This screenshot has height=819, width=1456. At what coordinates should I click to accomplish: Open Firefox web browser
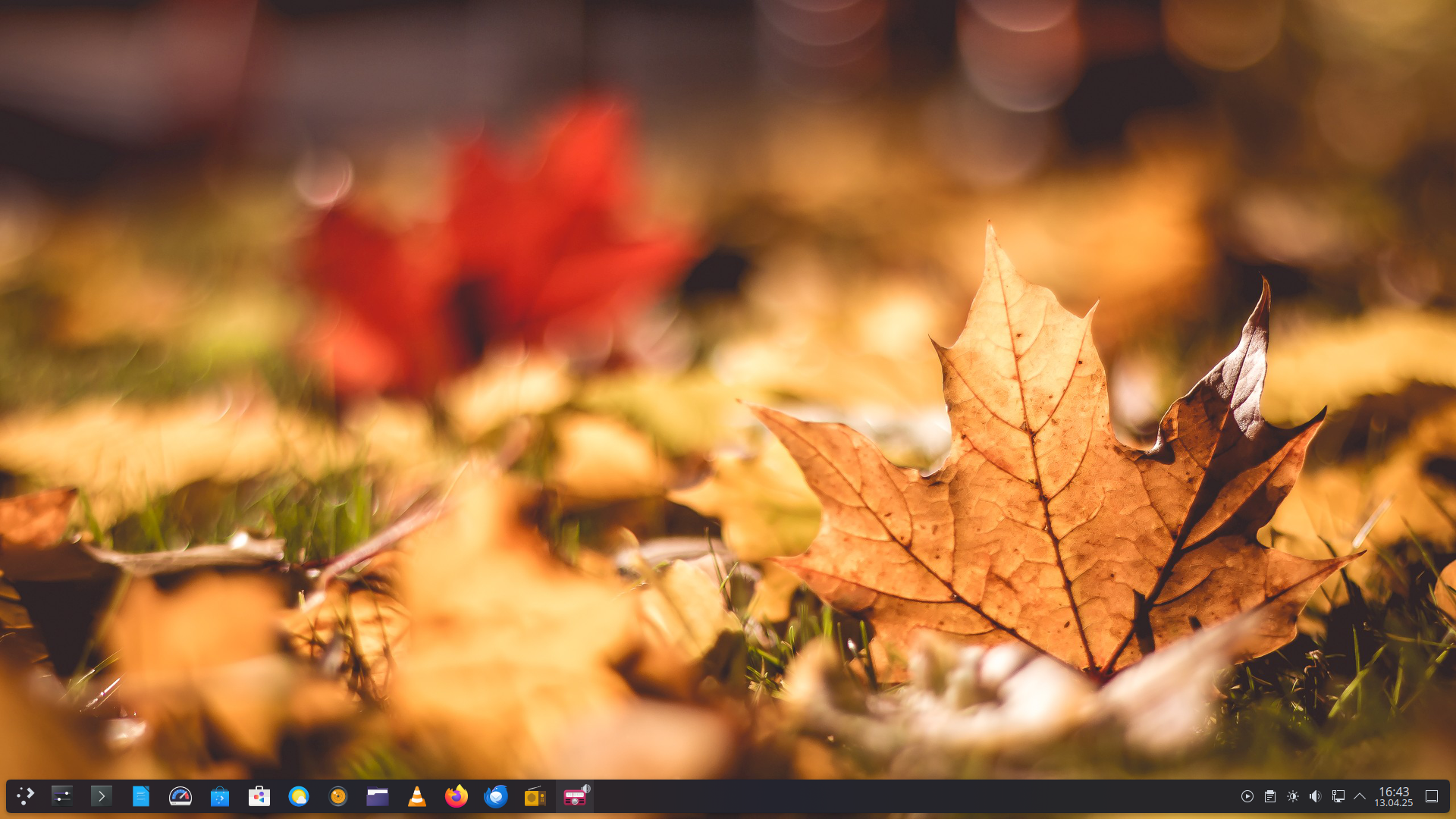coord(457,796)
